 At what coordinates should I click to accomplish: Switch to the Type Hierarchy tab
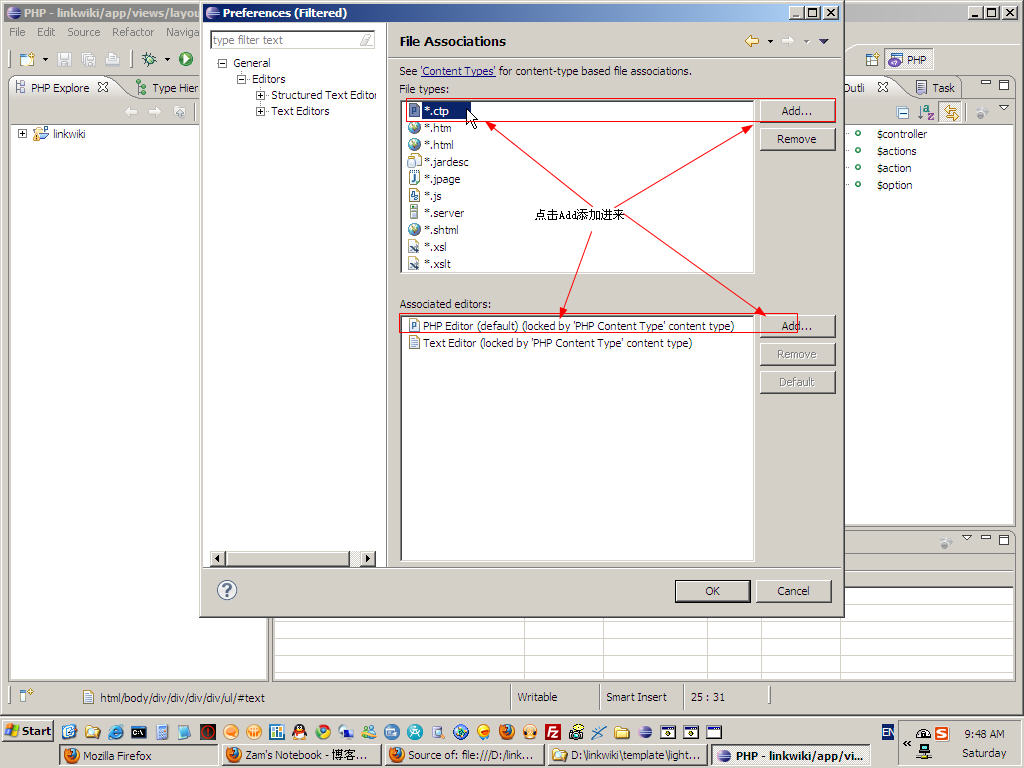point(167,88)
